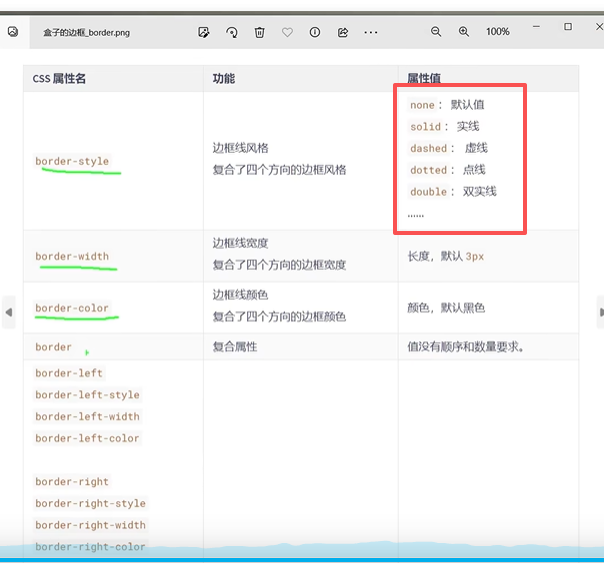604x563 pixels.
Task: Show file info with info icon
Action: point(315,32)
